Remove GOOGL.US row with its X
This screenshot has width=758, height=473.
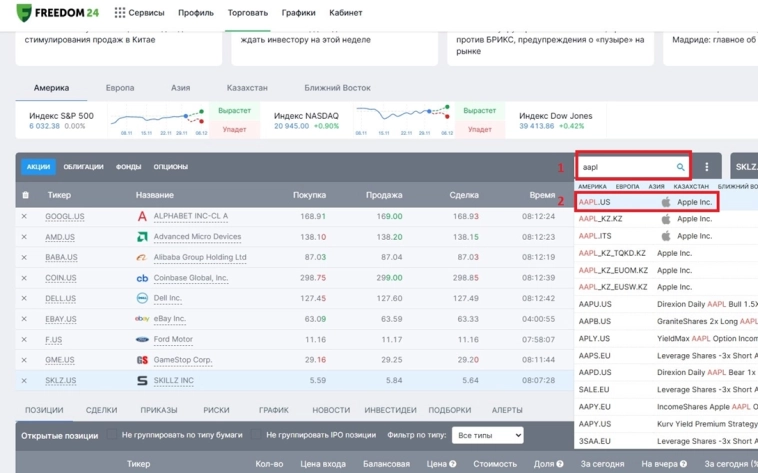point(24,216)
